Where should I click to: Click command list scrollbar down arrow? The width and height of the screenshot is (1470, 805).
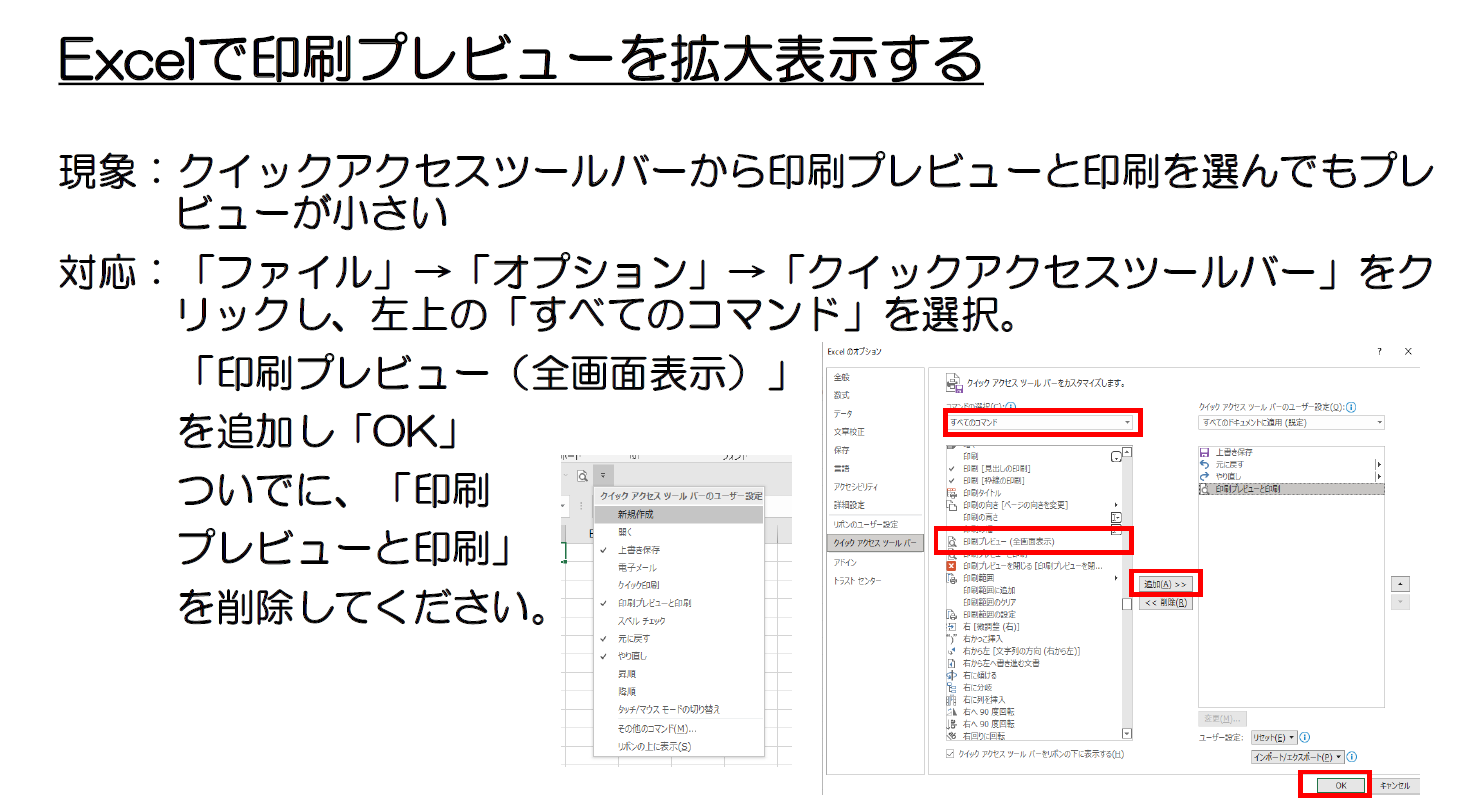(1127, 734)
